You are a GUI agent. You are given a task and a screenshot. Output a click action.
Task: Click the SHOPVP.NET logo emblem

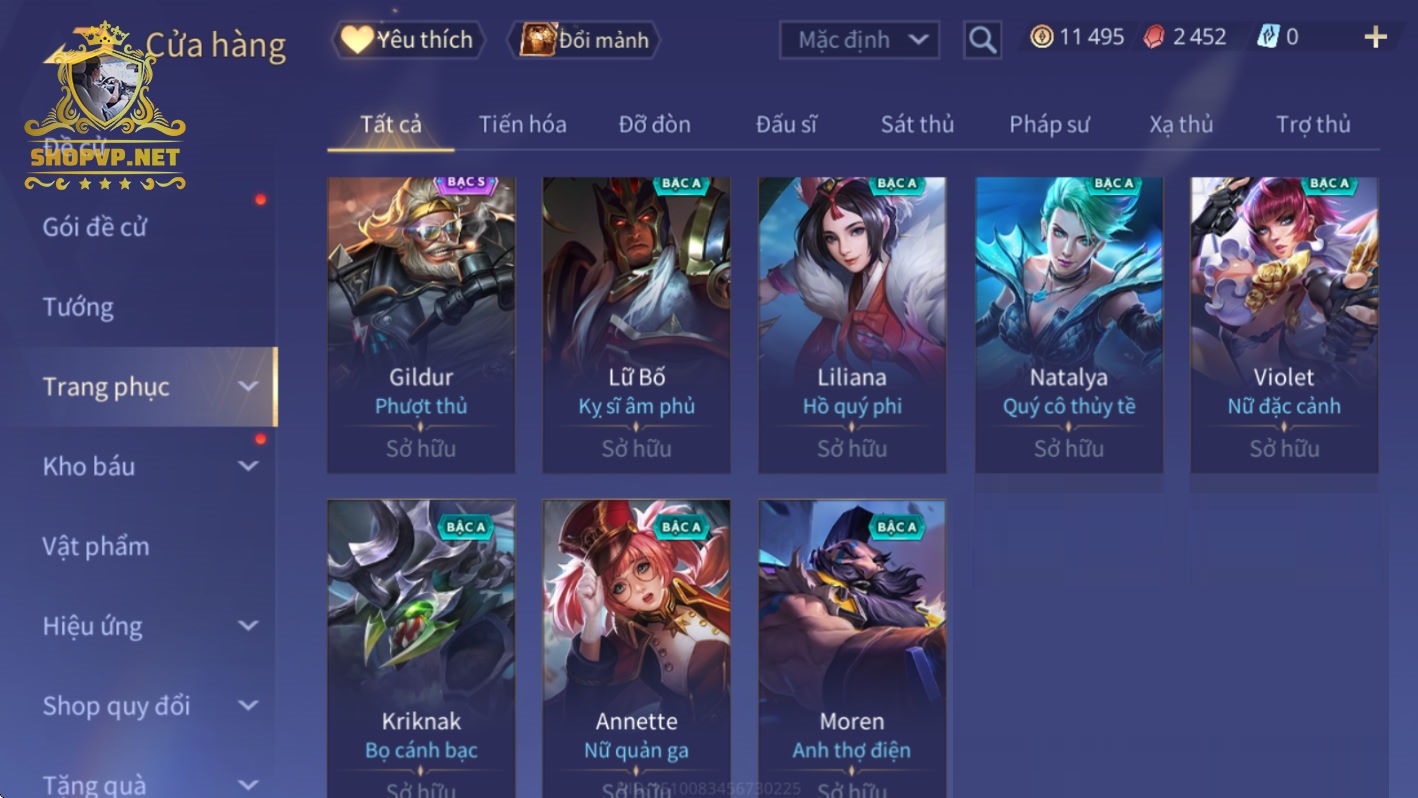click(105, 106)
